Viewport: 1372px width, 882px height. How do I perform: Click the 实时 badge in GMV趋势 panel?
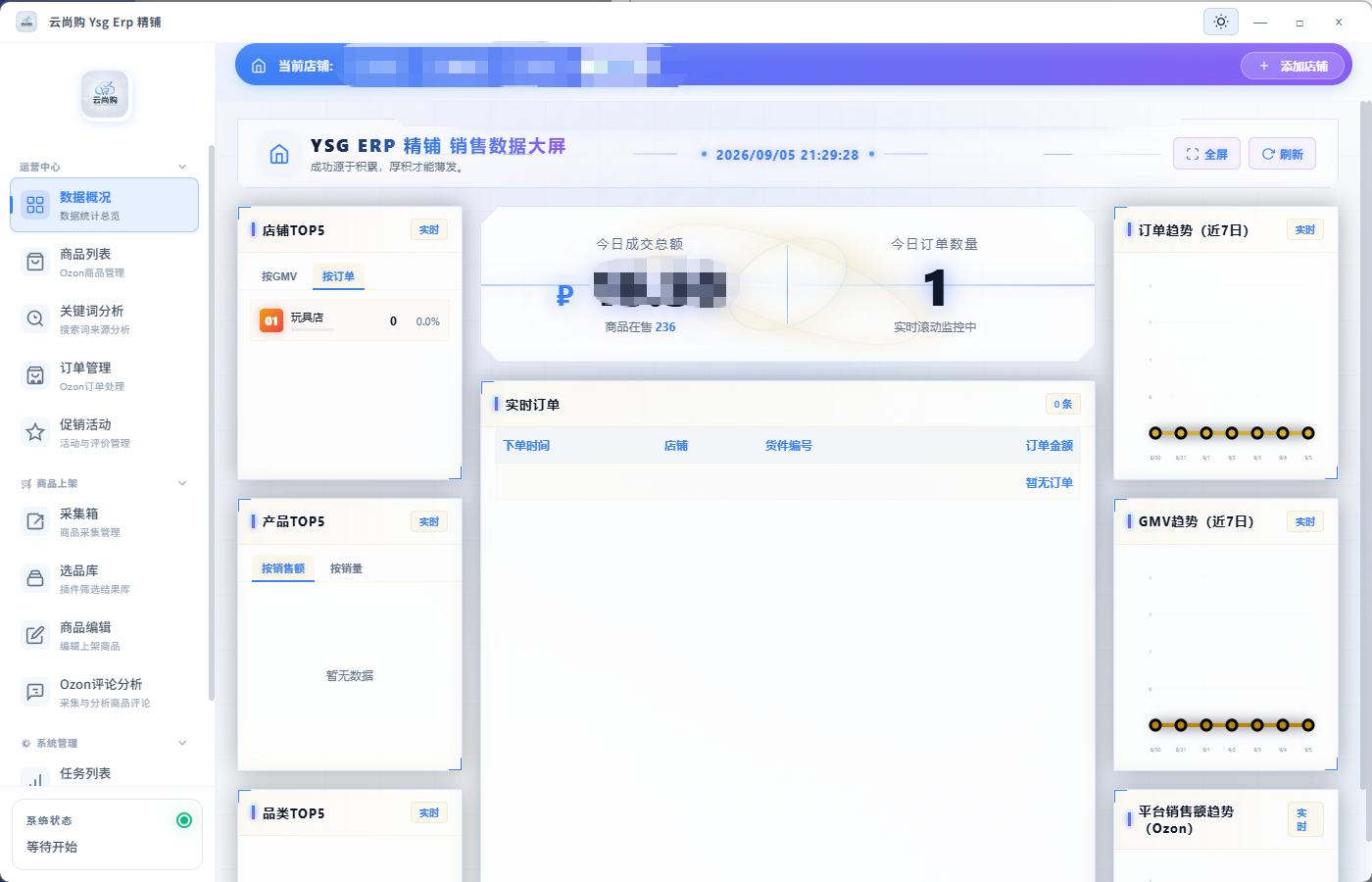[x=1305, y=521]
